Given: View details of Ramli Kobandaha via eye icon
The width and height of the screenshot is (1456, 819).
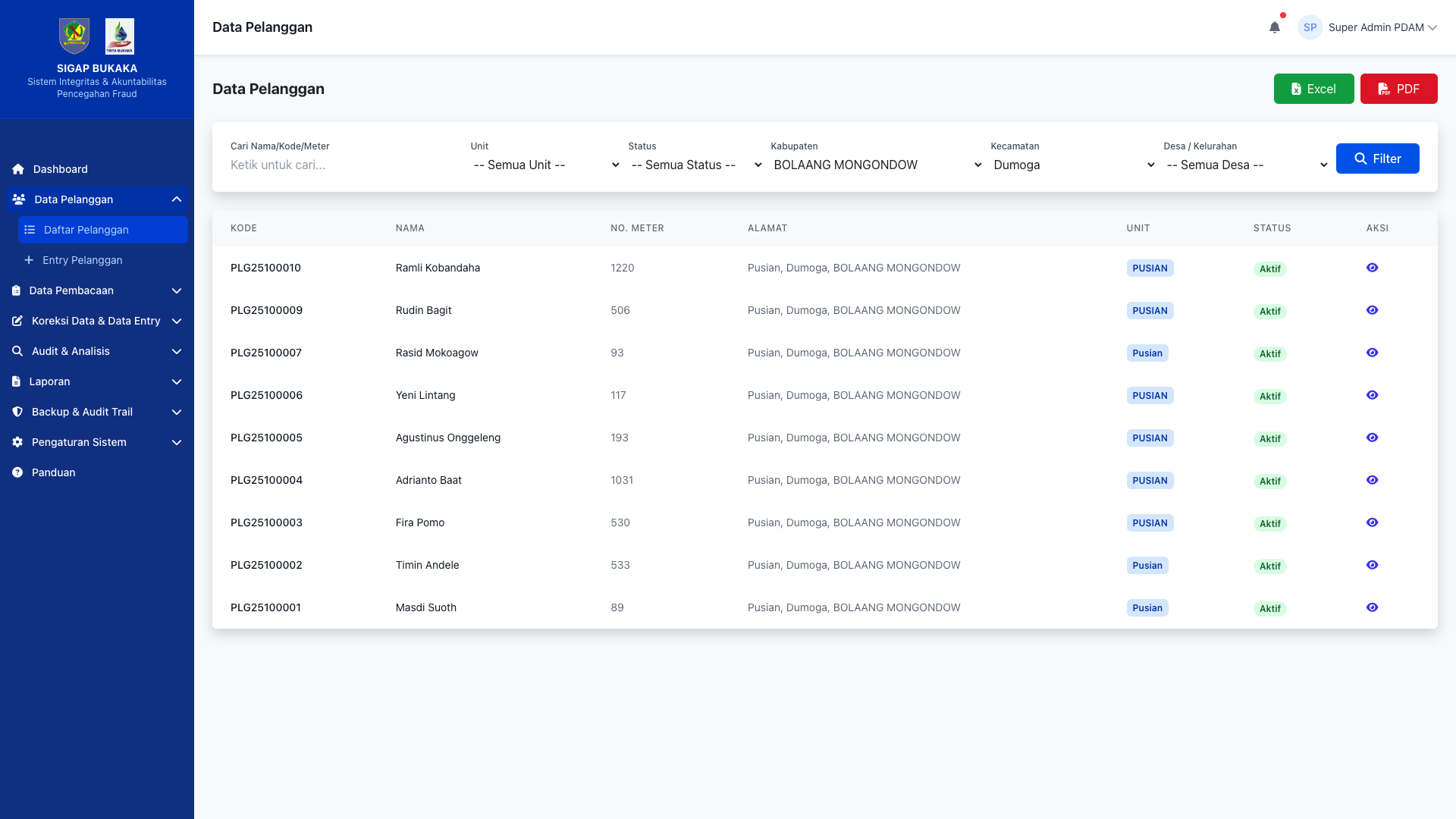Looking at the screenshot, I should (1372, 268).
